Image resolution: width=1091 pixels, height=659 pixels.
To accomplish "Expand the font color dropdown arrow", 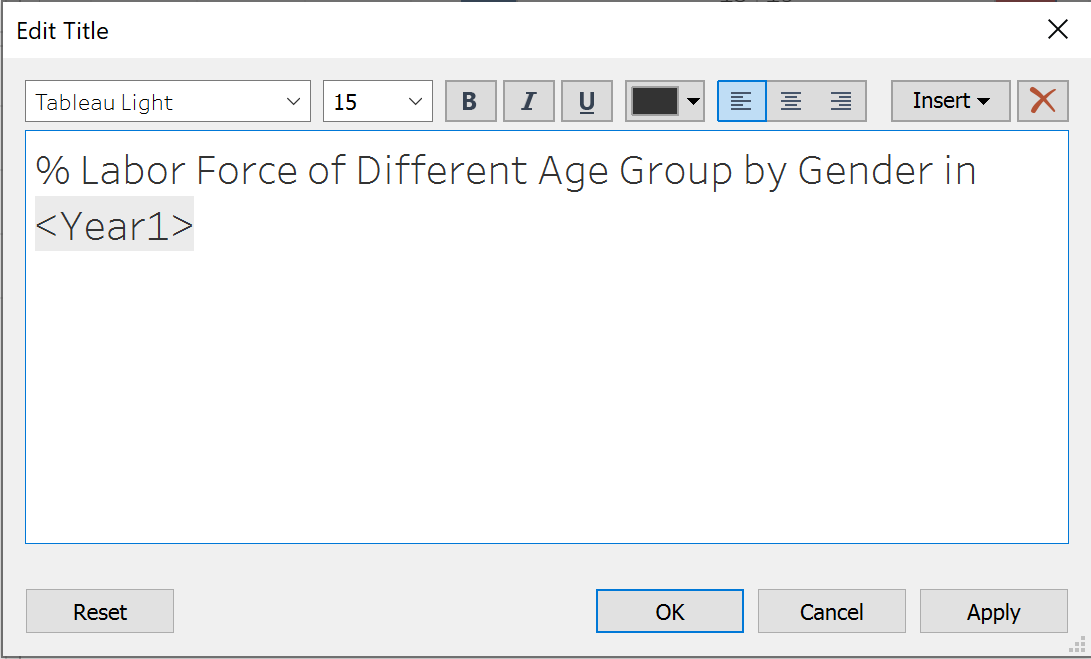I will click(x=694, y=101).
